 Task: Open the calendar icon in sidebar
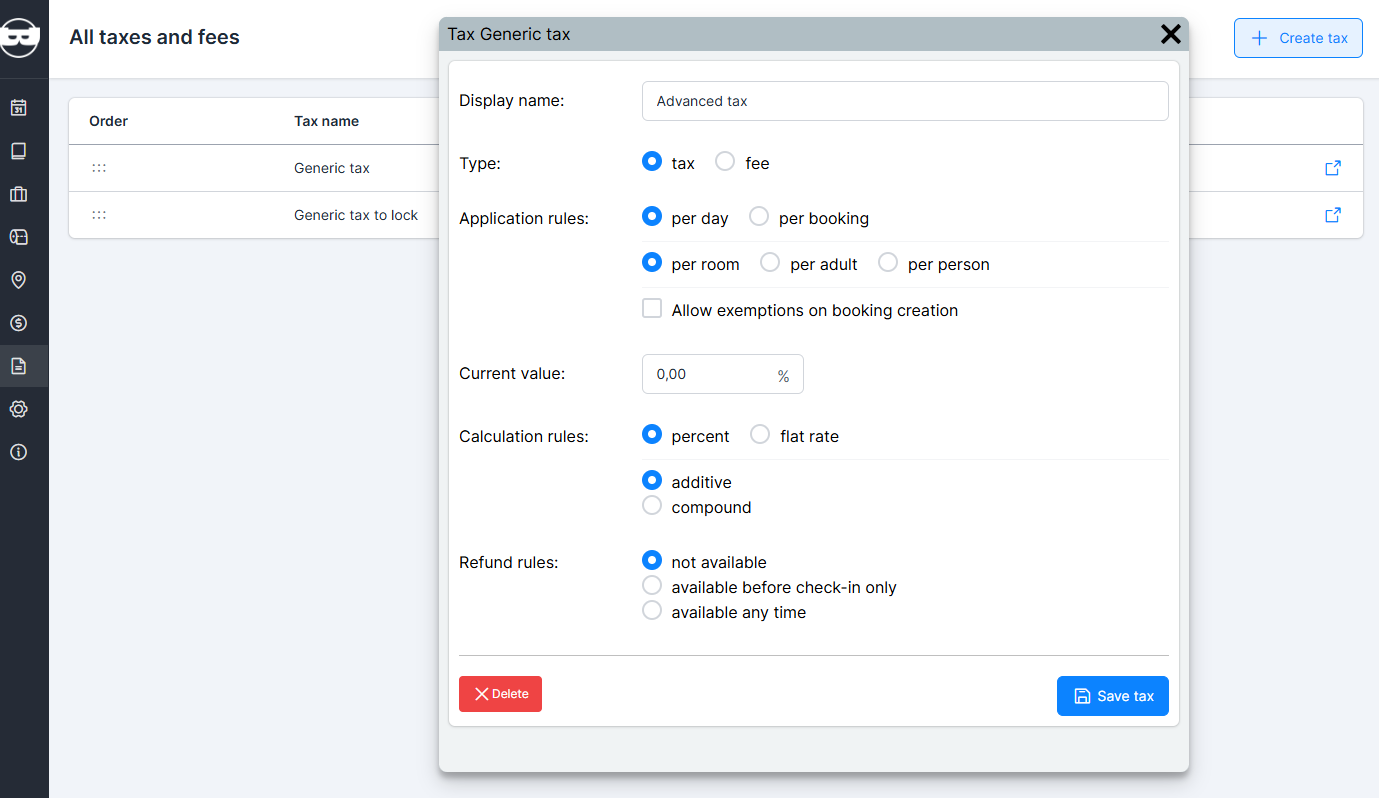(x=18, y=108)
